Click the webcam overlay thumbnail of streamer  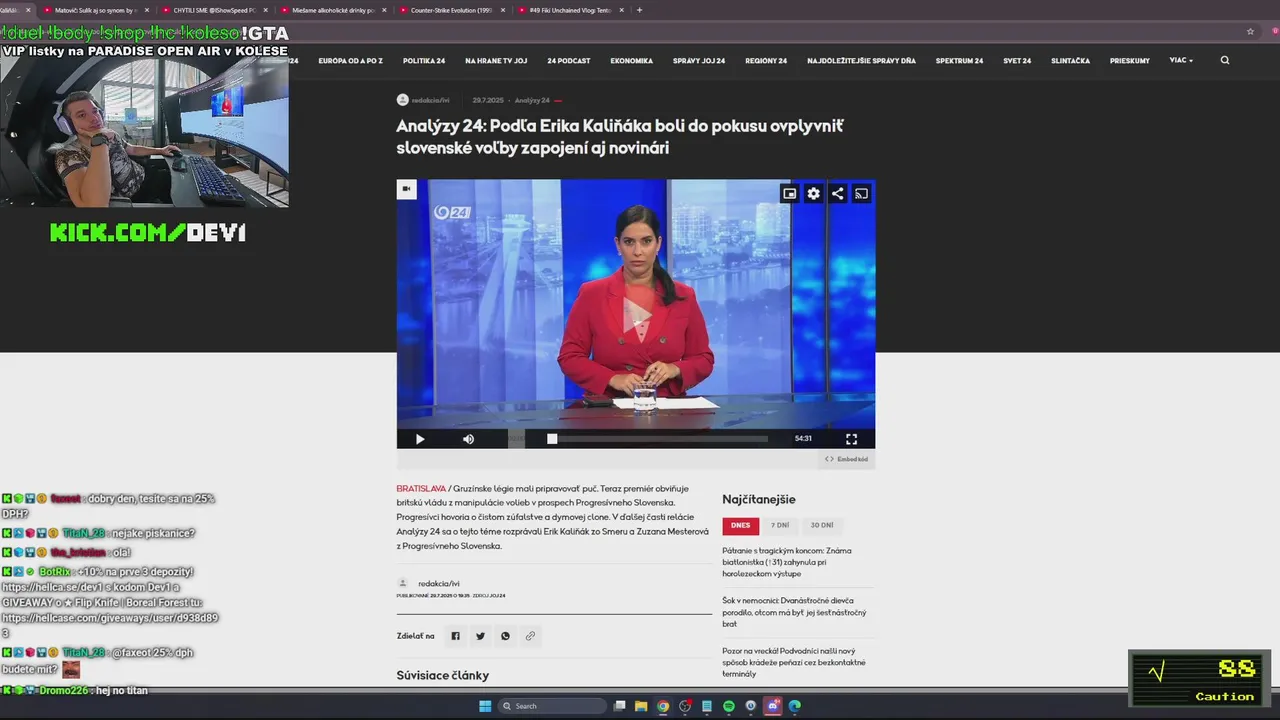pos(145,132)
